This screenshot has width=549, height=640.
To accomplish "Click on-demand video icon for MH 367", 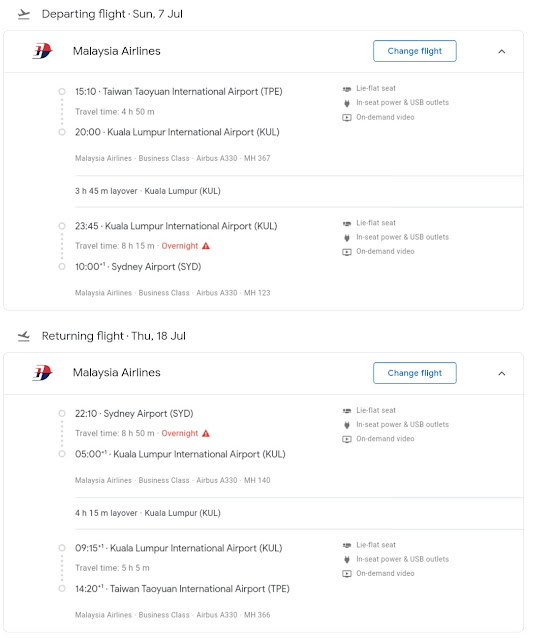I will 347,118.
